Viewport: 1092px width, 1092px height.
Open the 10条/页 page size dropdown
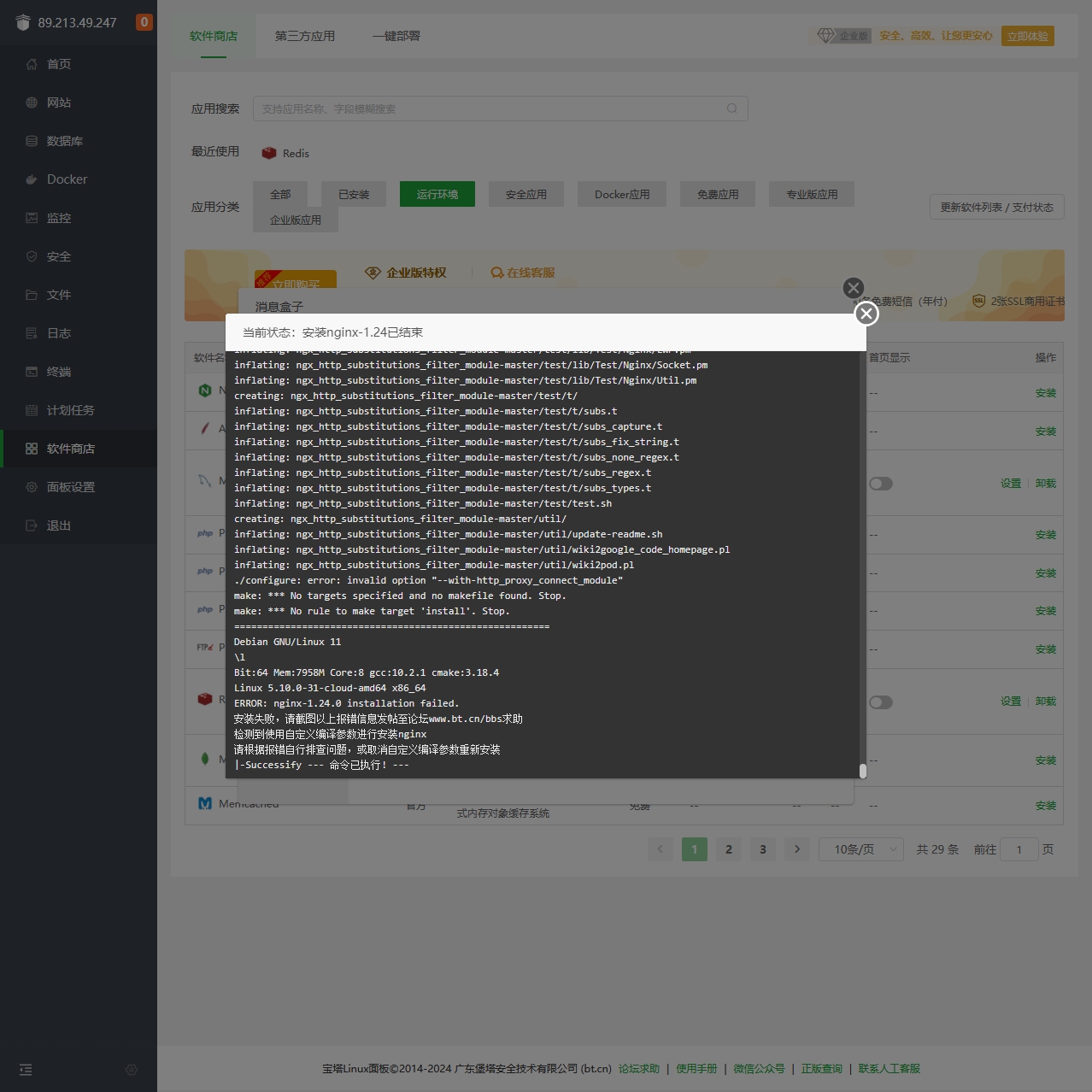(x=861, y=849)
